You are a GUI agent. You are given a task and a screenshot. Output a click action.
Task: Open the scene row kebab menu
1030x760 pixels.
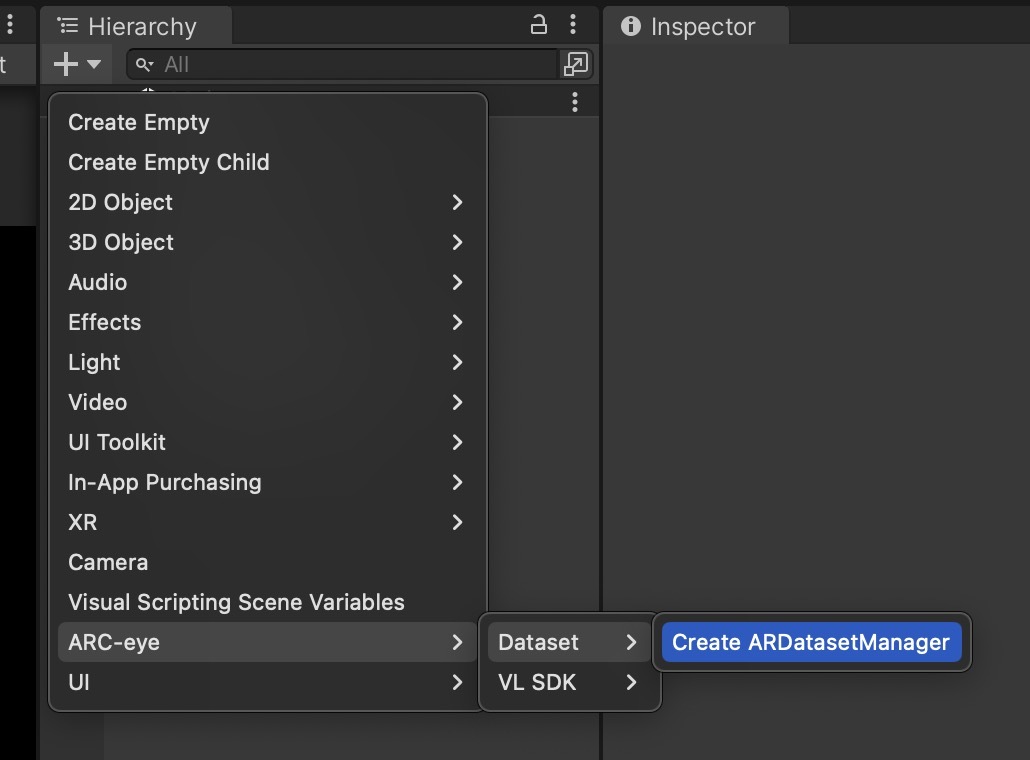[x=574, y=102]
